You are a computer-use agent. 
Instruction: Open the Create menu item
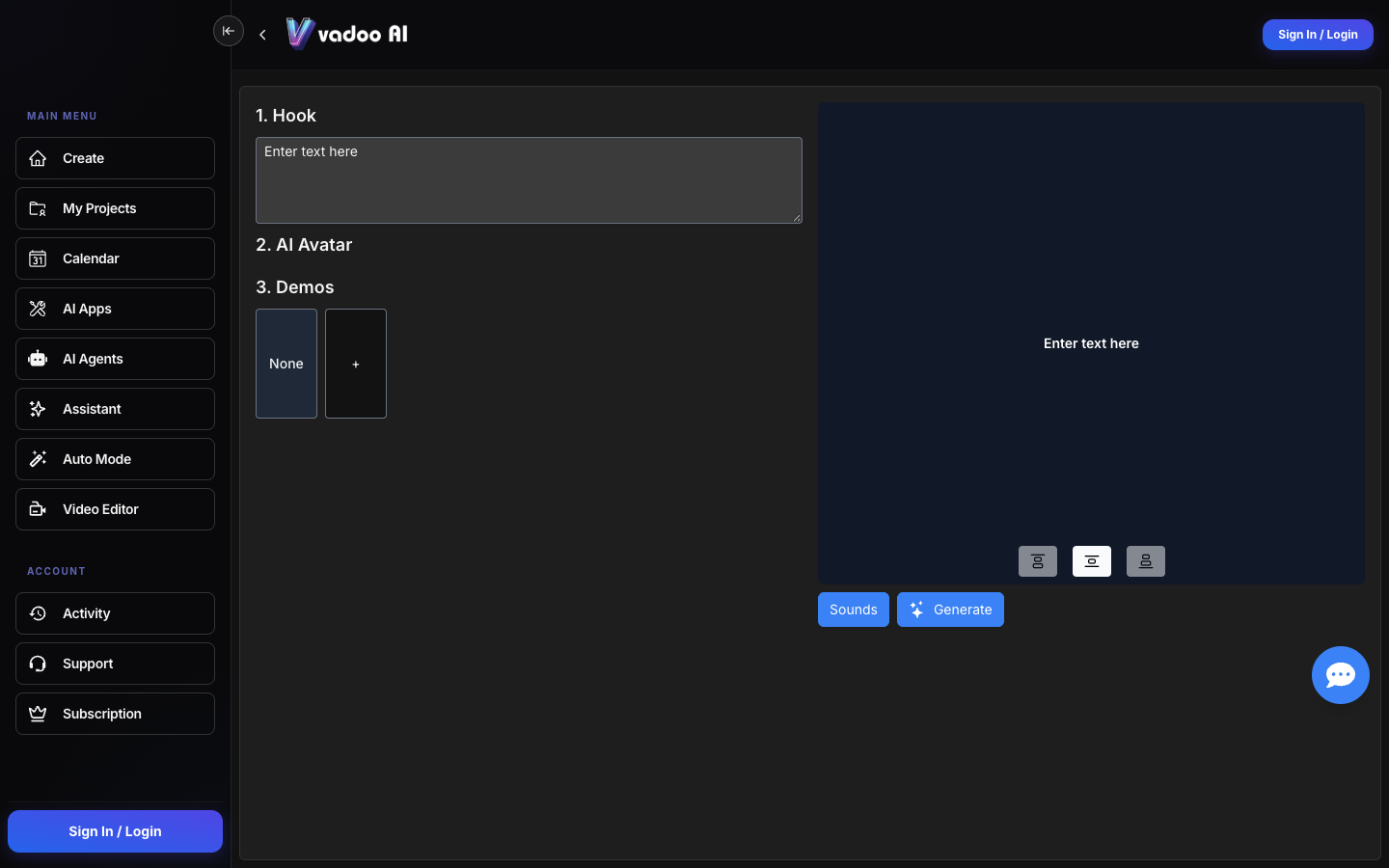point(115,158)
